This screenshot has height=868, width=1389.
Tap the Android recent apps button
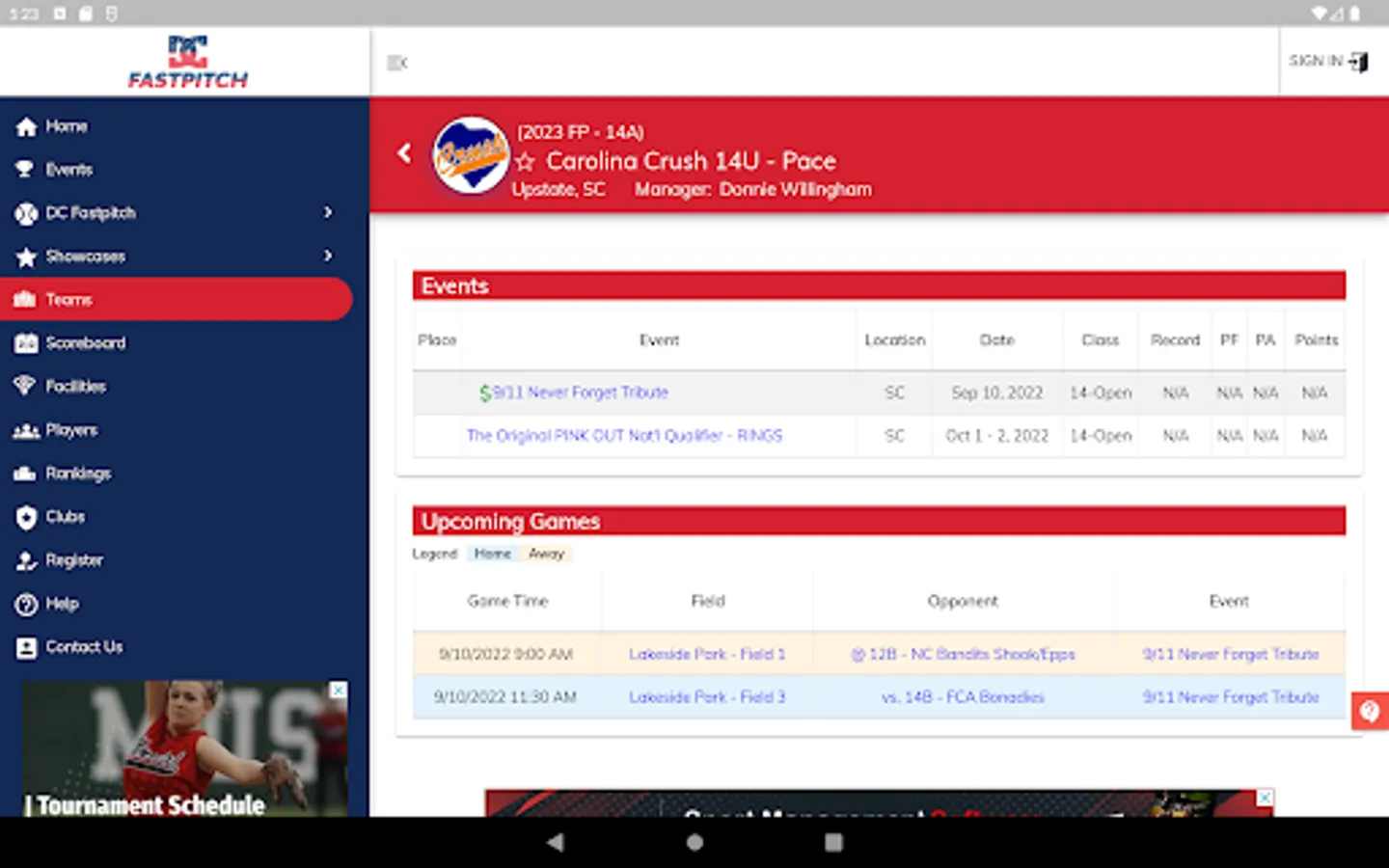[834, 842]
